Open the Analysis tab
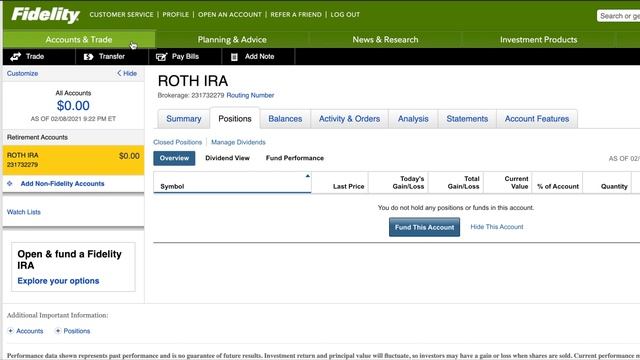 (413, 119)
